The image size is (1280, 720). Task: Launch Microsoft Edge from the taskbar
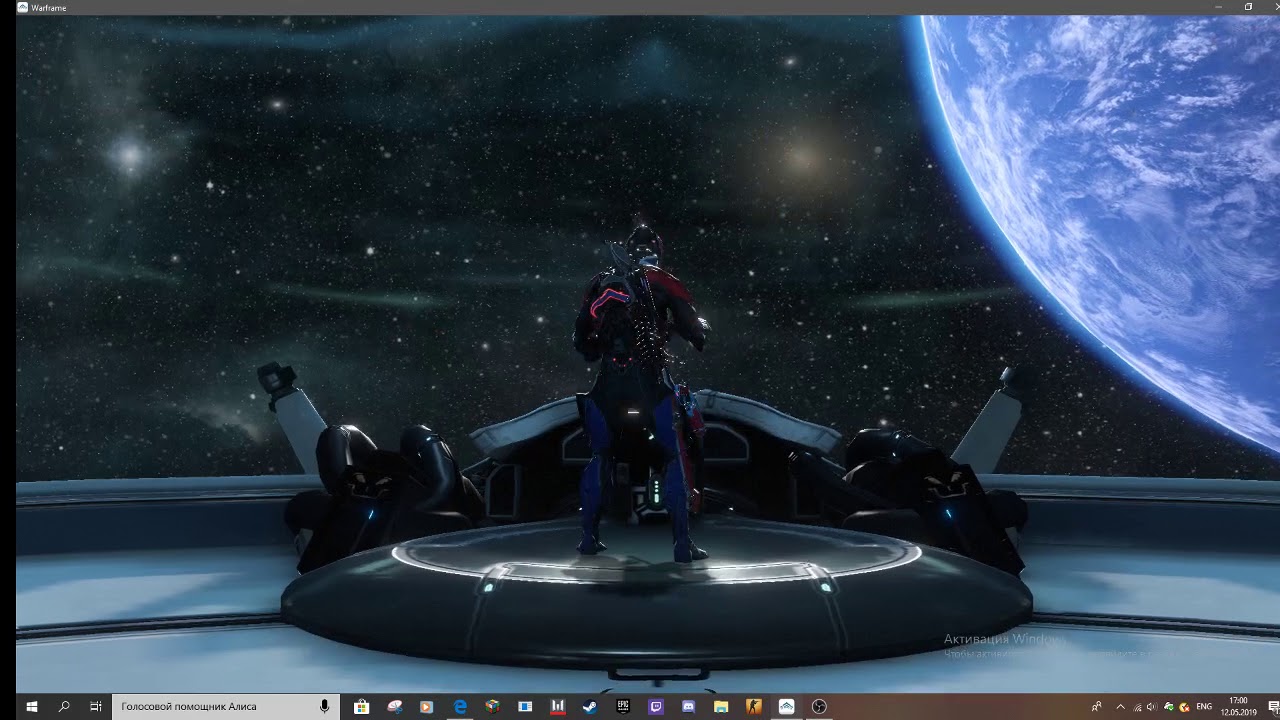tap(460, 706)
